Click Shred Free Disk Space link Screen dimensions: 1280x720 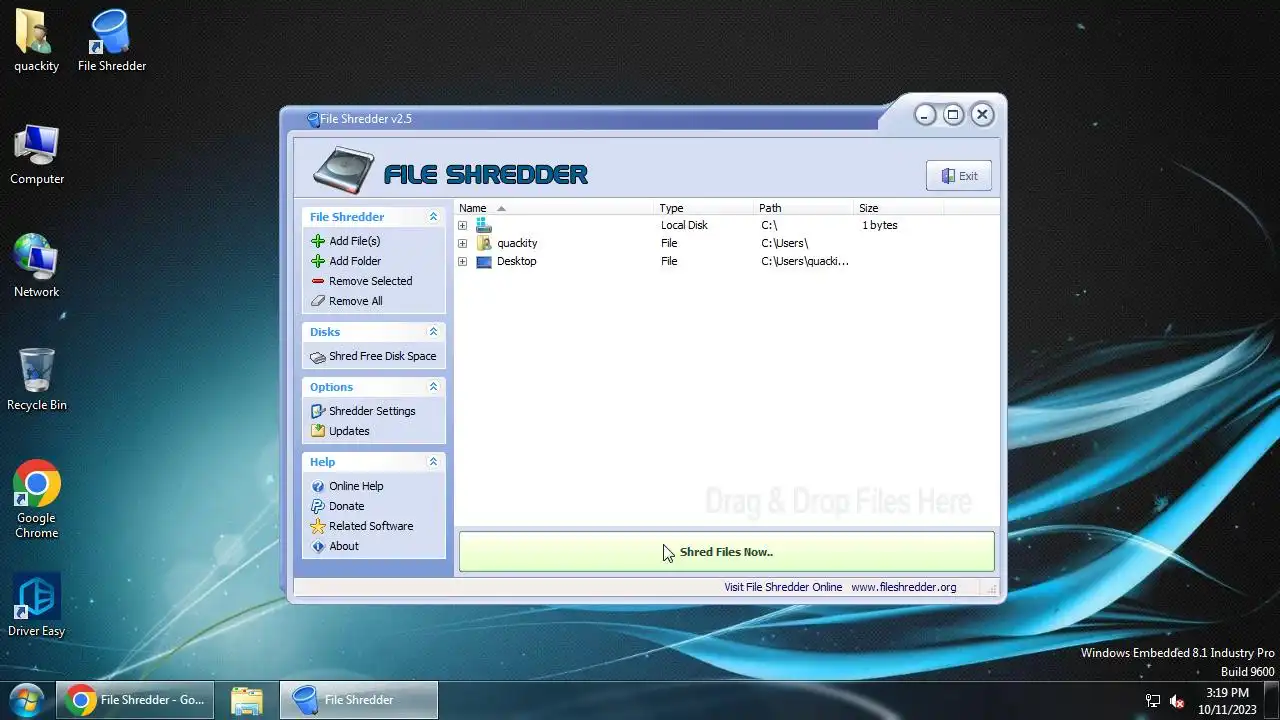383,357
